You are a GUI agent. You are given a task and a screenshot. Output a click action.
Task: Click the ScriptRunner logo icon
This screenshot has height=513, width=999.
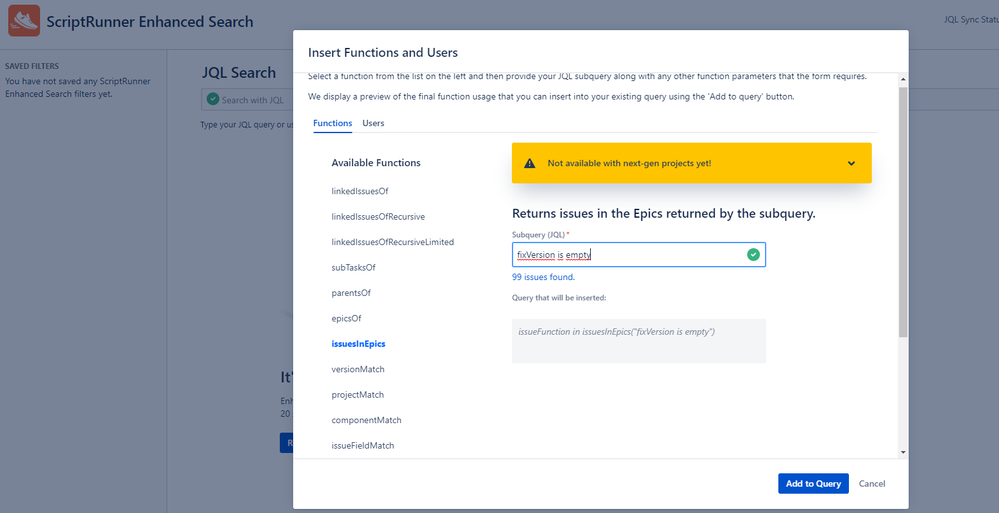[x=23, y=21]
